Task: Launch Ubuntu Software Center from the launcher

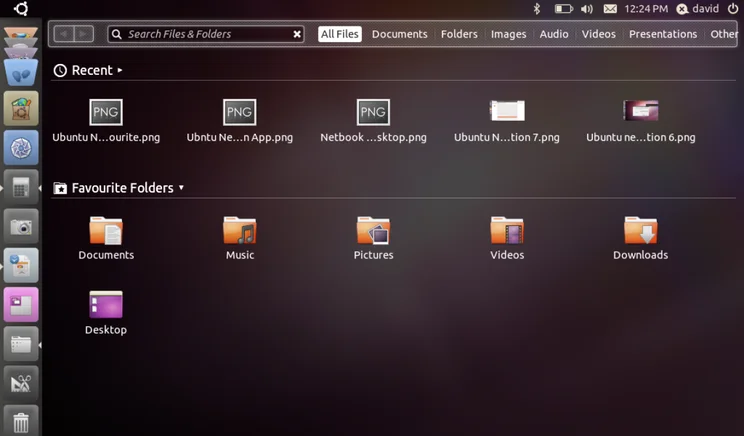Action: 21,109
